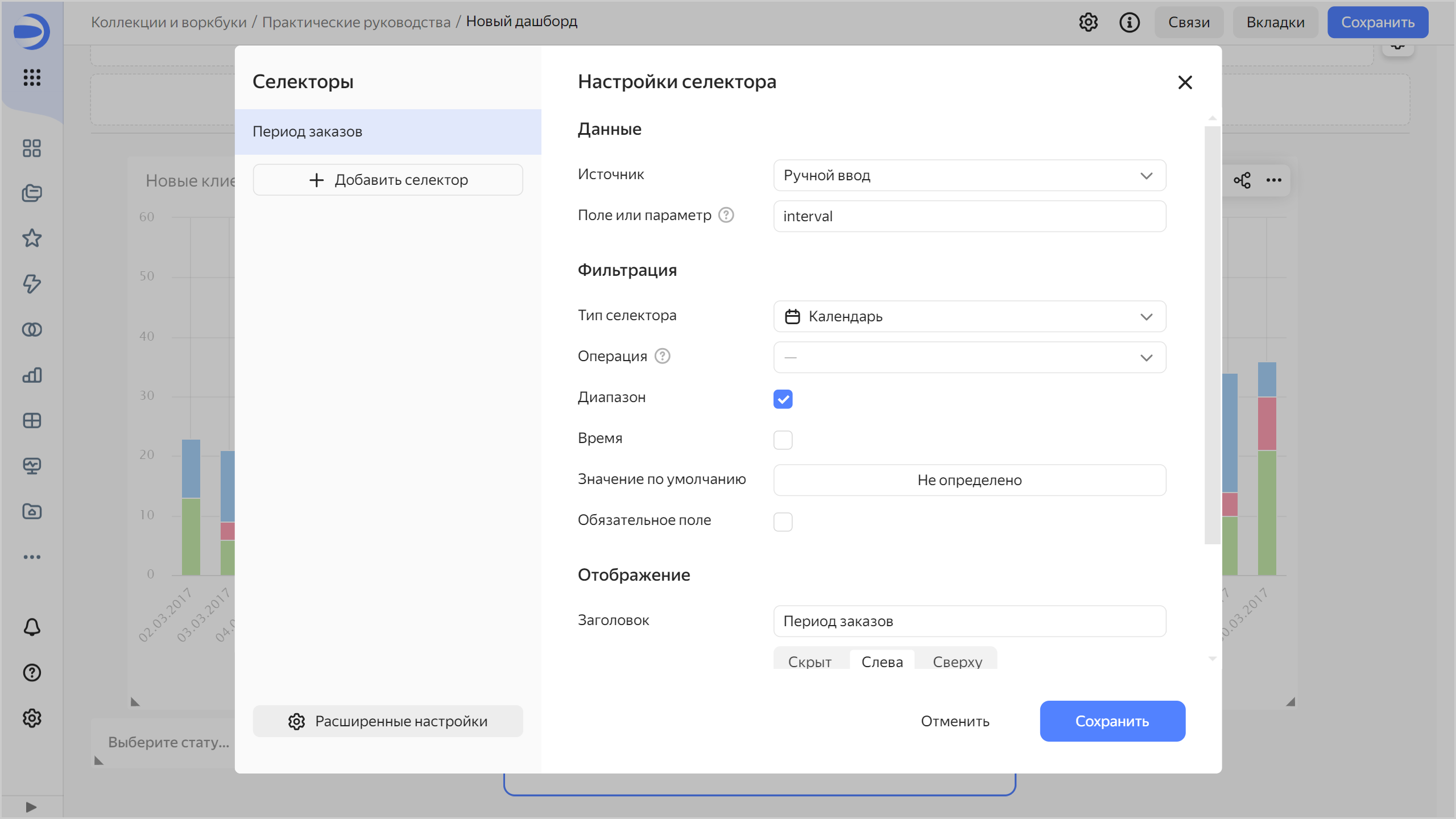Enable the Время checkbox
The width and height of the screenshot is (1456, 819).
pos(783,440)
